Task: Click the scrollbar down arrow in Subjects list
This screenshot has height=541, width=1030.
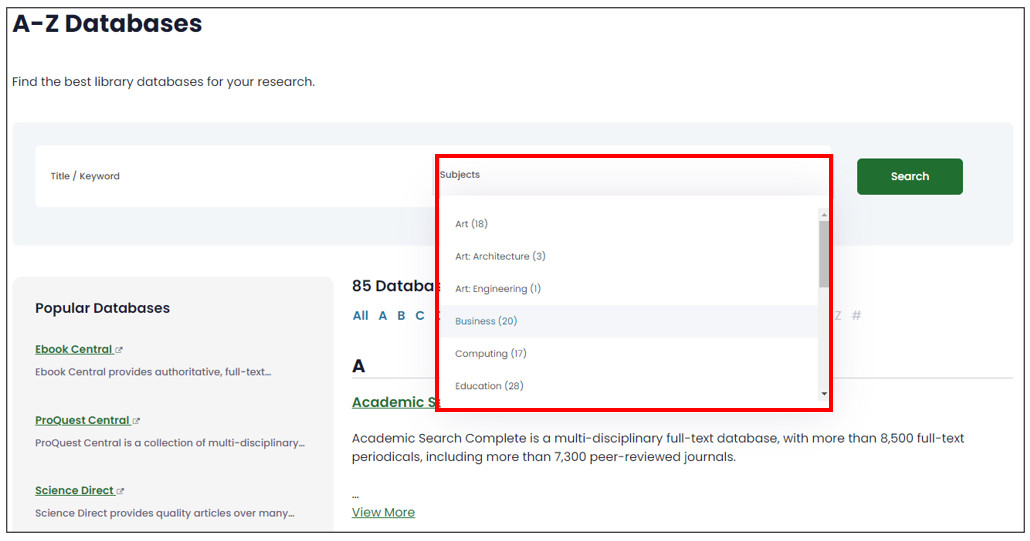Action: pyautogui.click(x=824, y=395)
